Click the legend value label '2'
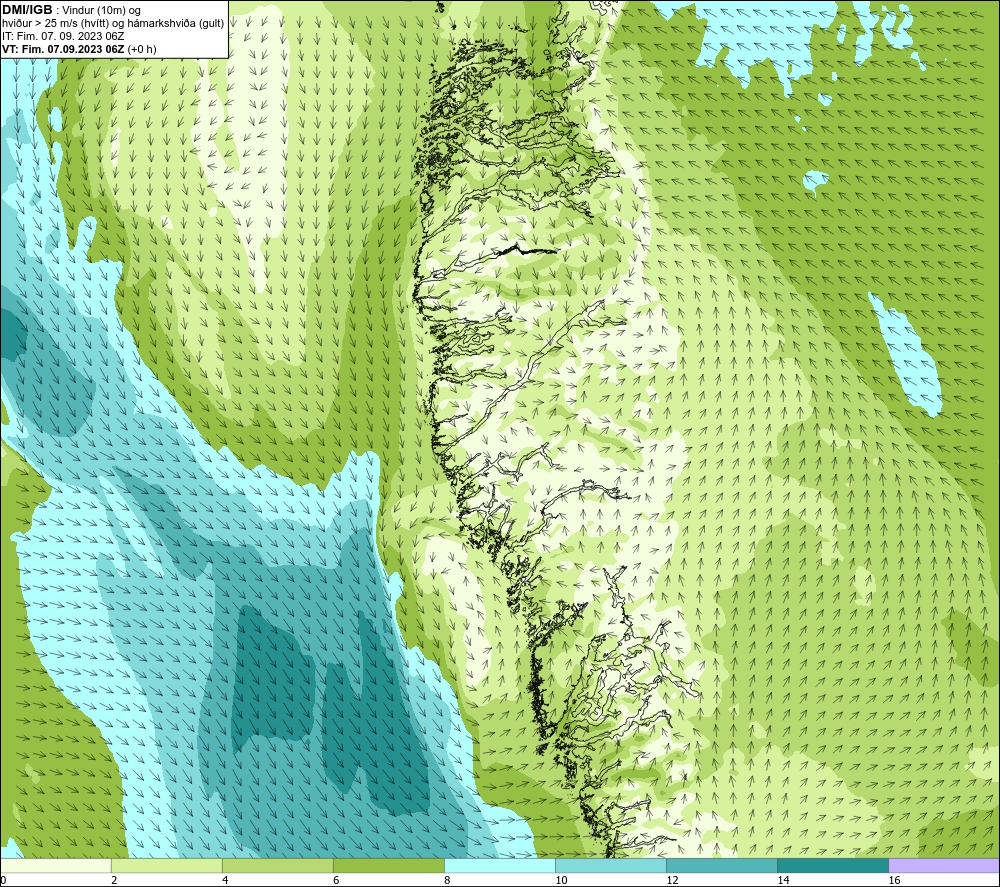The height and width of the screenshot is (887, 1000). pos(114,880)
